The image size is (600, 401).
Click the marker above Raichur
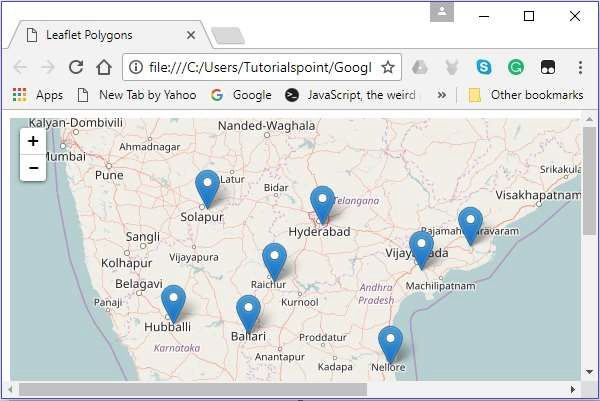pos(274,260)
